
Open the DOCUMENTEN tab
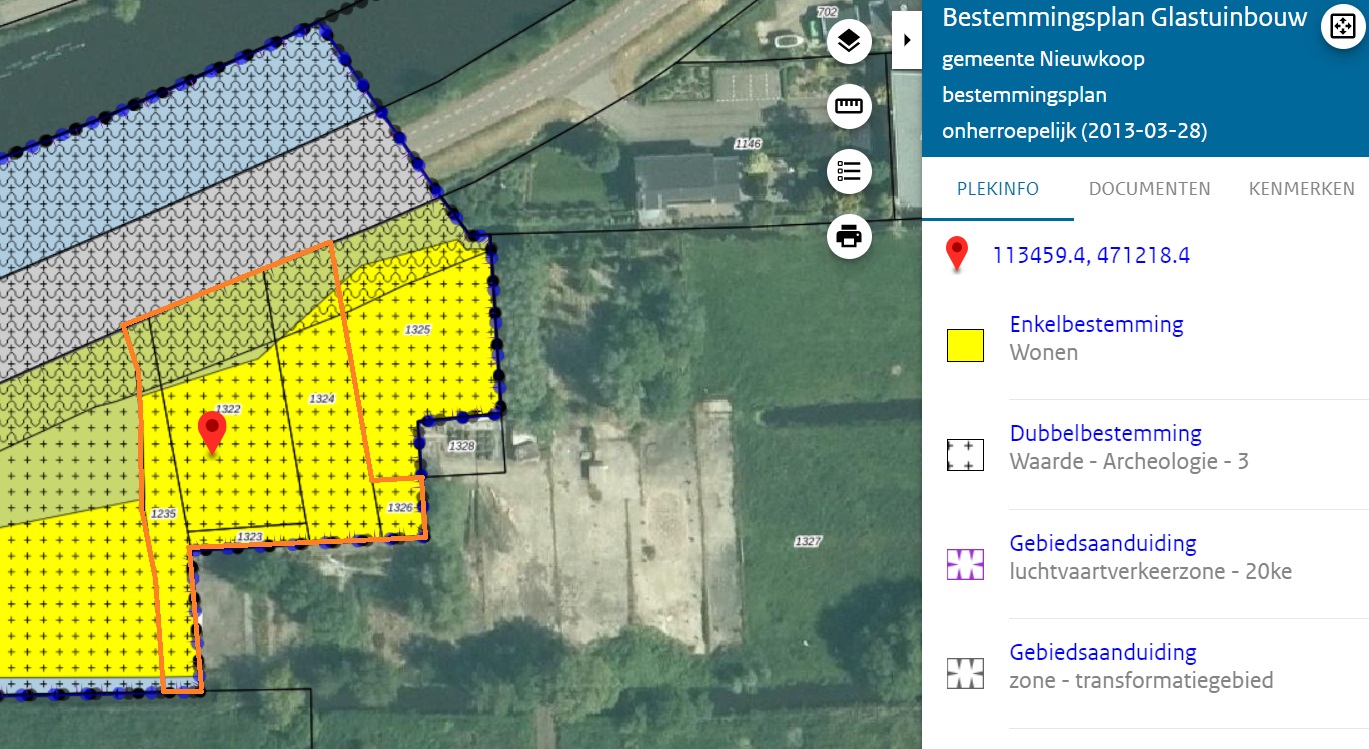[1149, 189]
